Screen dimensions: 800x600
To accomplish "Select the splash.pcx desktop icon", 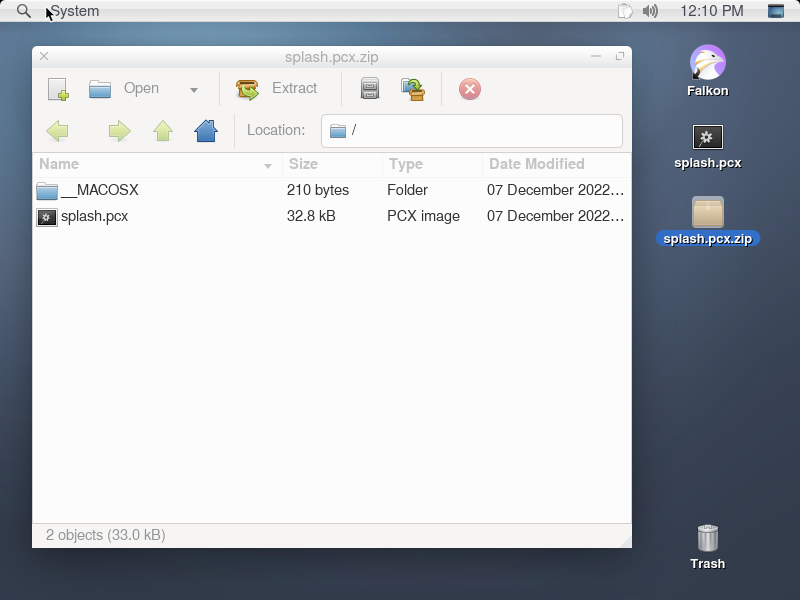I will point(708,147).
